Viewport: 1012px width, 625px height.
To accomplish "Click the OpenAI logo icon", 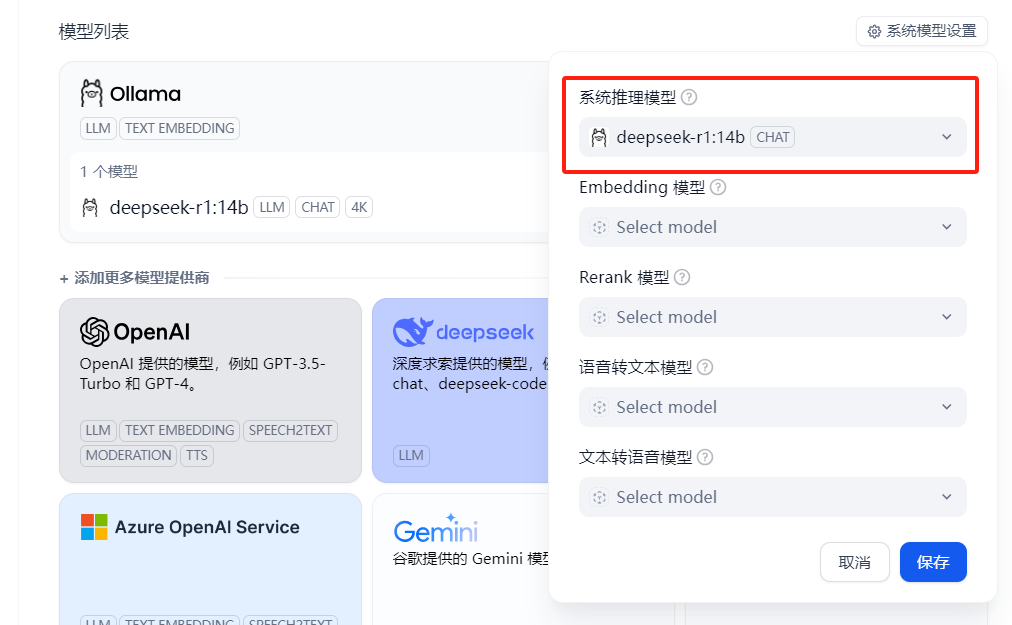I will [x=94, y=332].
